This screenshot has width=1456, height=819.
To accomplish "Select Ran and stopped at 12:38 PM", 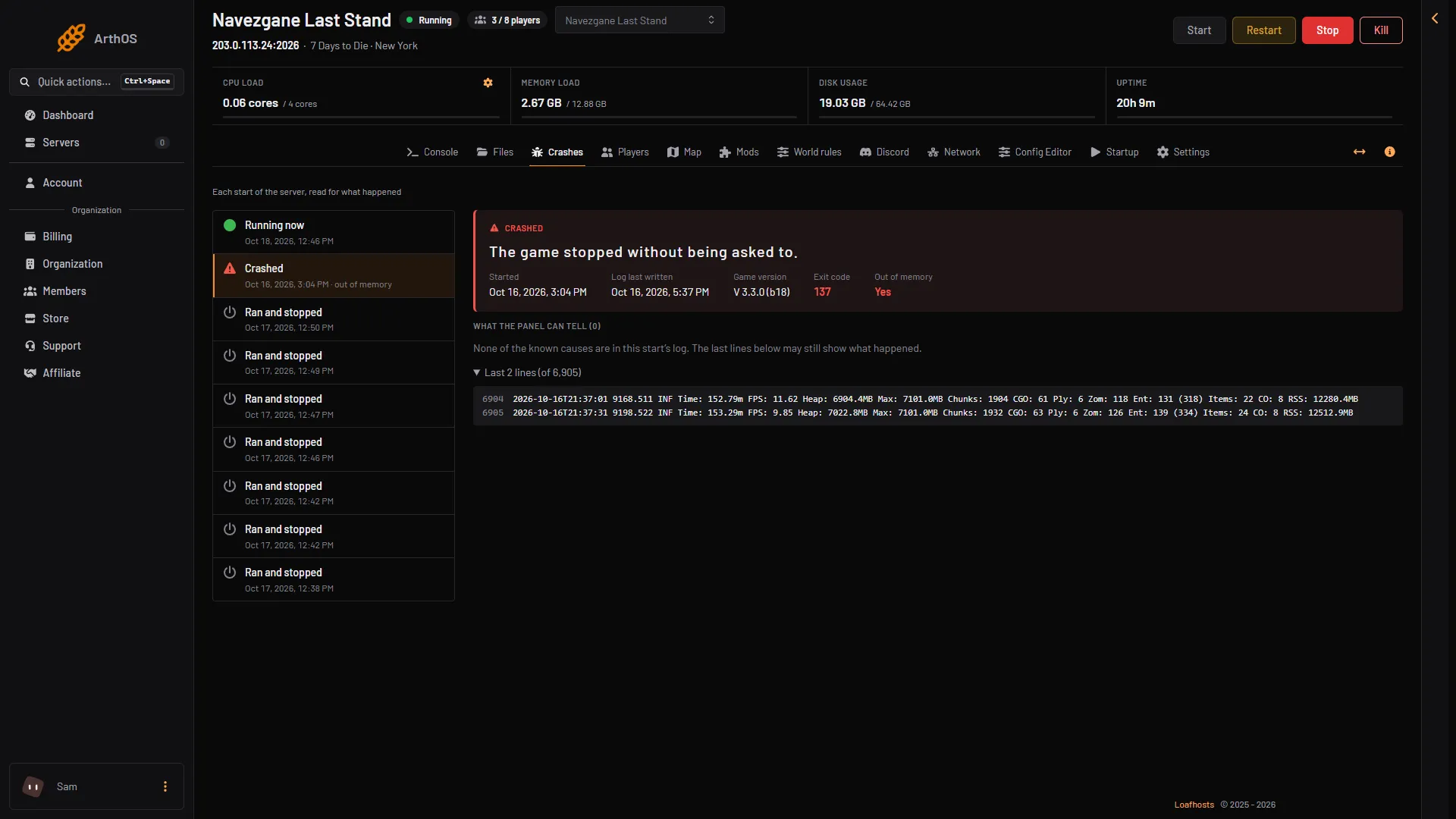I will point(334,579).
